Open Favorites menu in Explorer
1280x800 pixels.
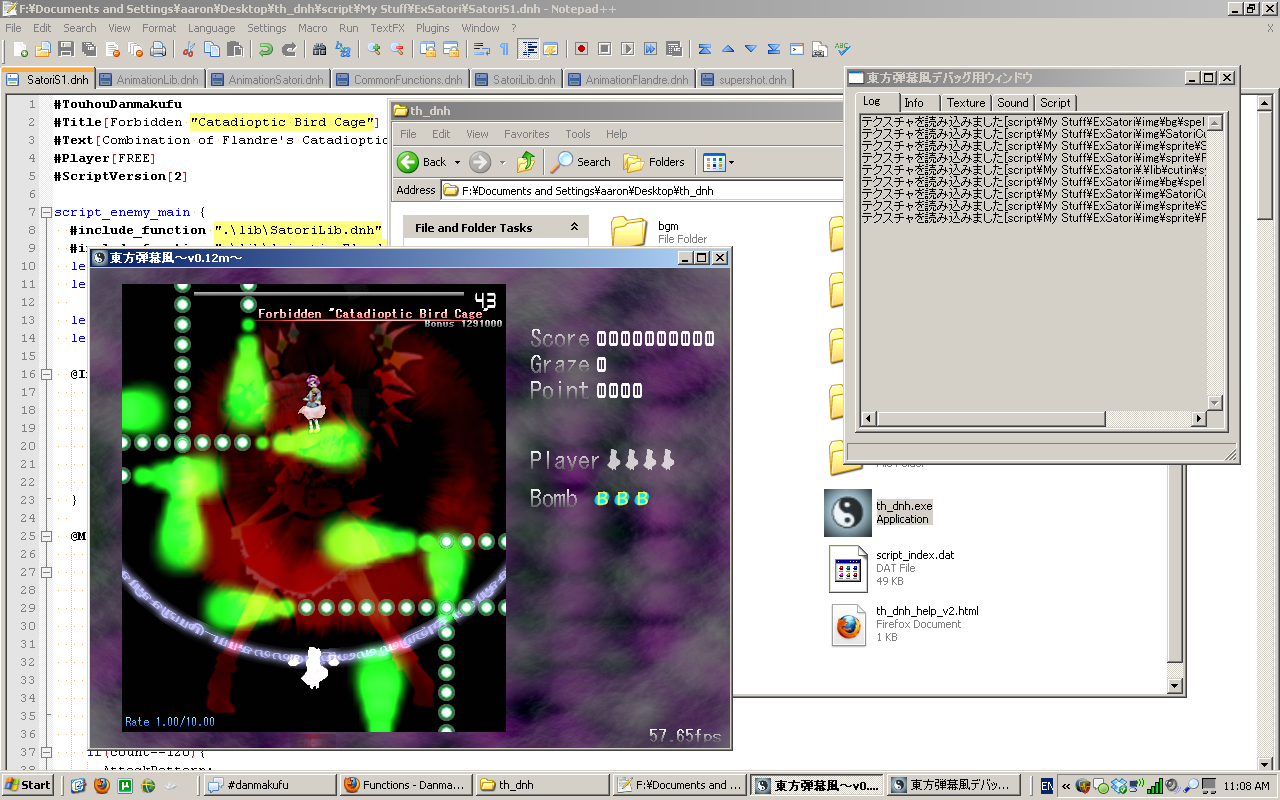point(526,134)
